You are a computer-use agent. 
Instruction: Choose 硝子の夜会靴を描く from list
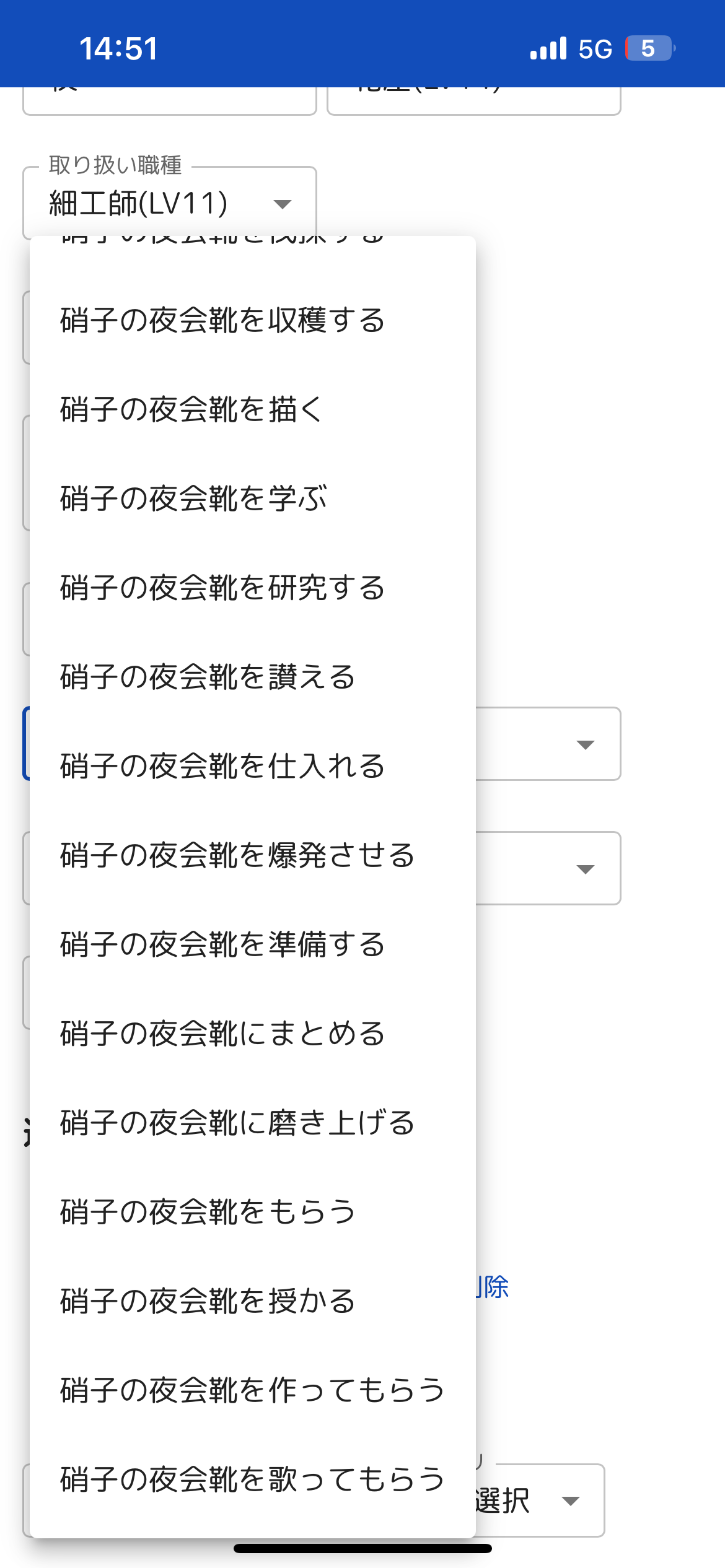pos(192,410)
